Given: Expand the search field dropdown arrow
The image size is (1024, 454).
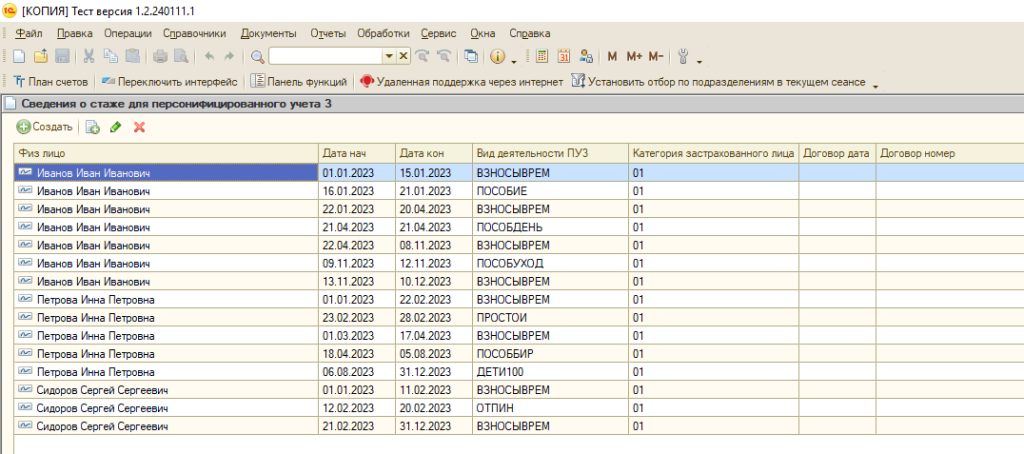Looking at the screenshot, I should coord(389,57).
